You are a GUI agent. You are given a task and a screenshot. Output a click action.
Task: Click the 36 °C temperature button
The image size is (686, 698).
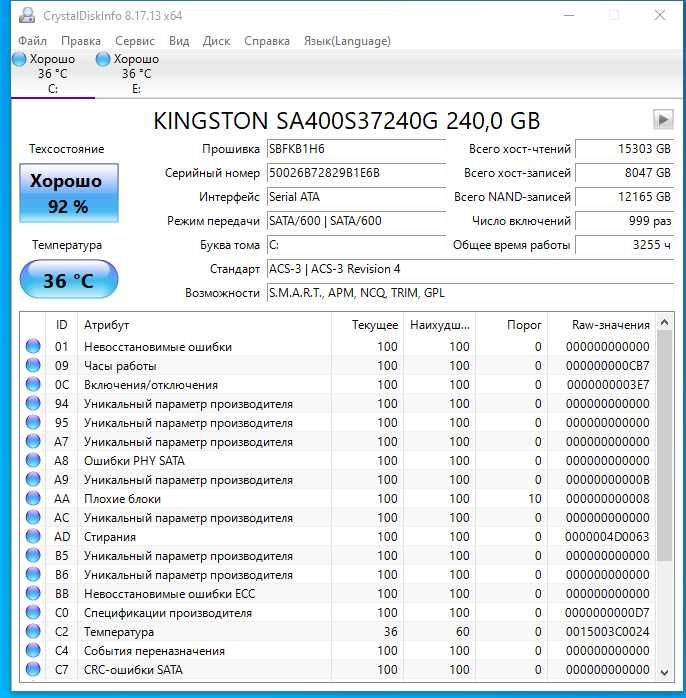coord(69,280)
